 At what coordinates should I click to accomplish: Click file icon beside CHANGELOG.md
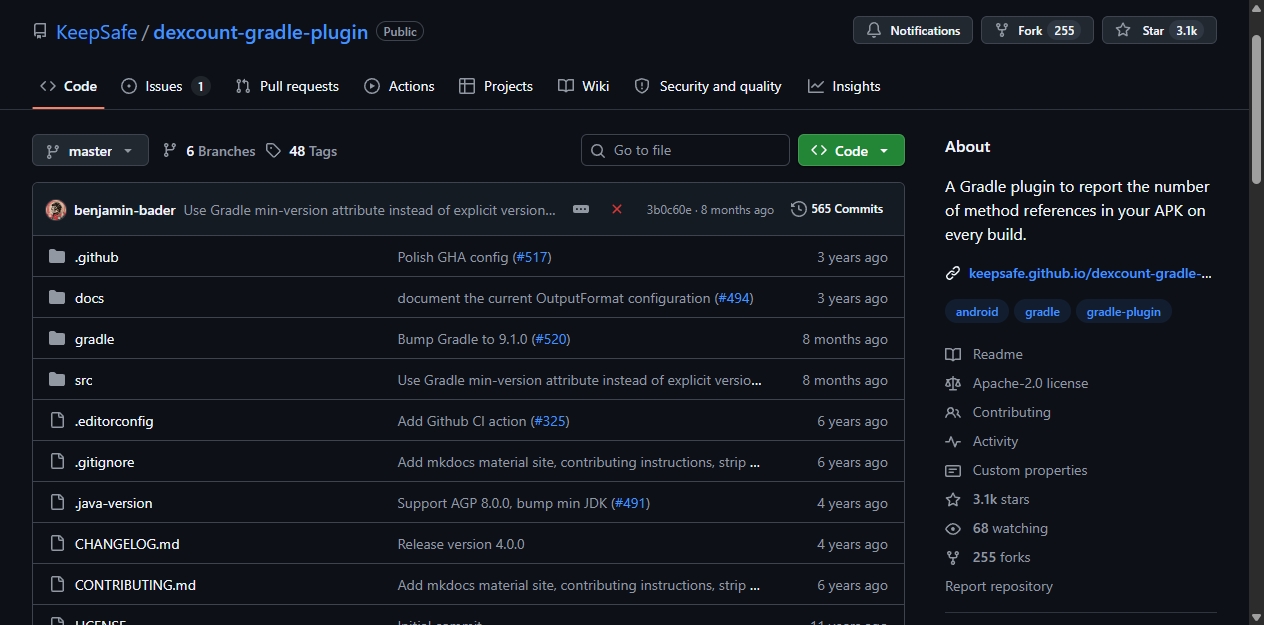(57, 544)
